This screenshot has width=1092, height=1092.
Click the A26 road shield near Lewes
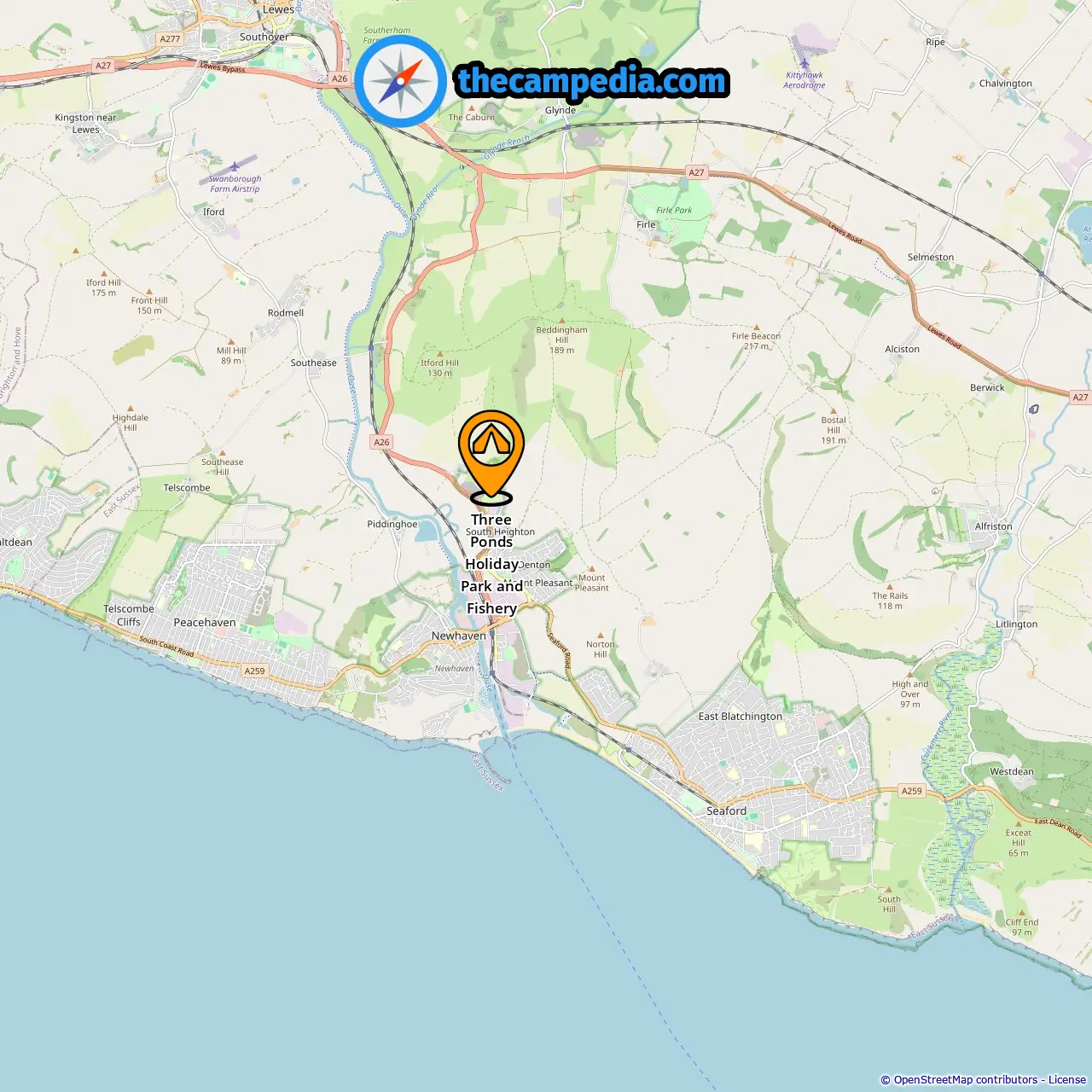[340, 78]
